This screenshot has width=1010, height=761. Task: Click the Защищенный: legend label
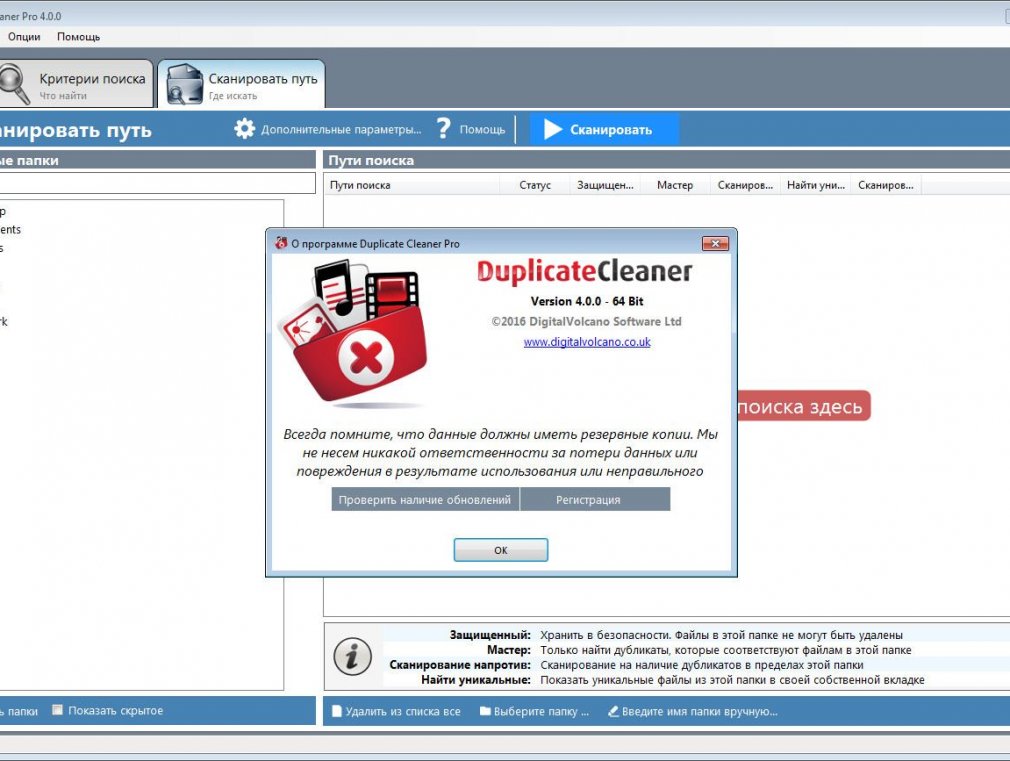pos(490,635)
